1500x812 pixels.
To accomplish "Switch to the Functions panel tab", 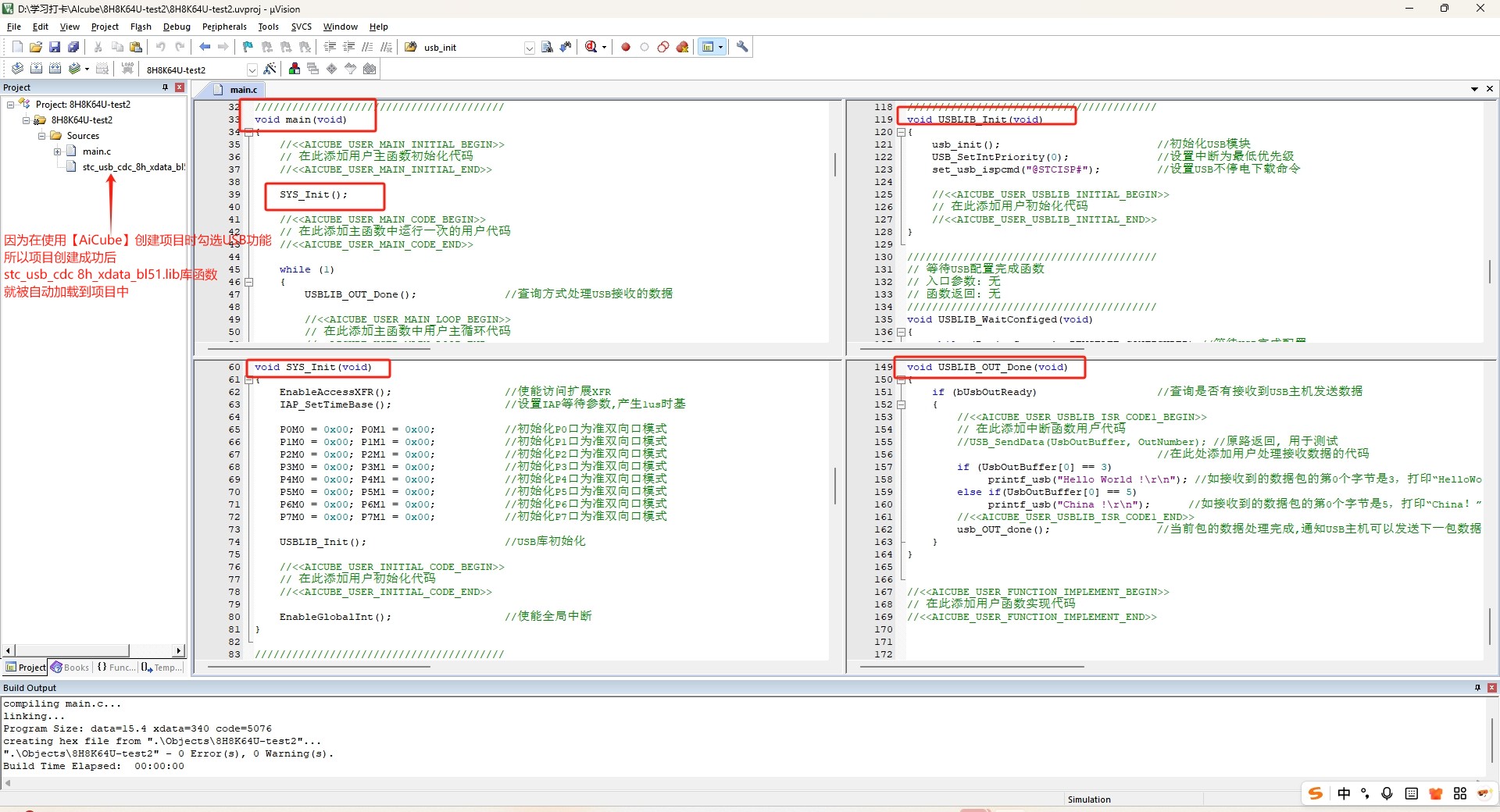I will click(116, 668).
